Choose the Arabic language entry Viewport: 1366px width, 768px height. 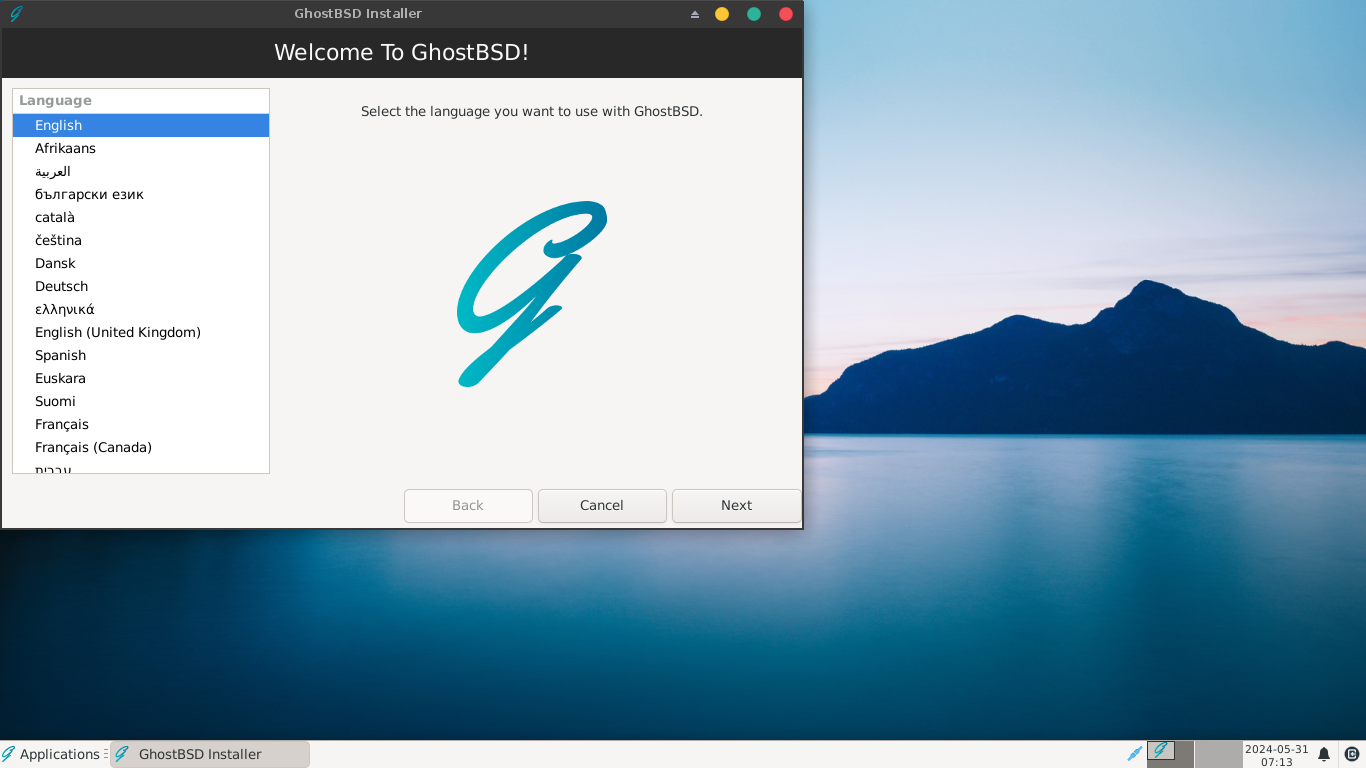click(x=141, y=171)
